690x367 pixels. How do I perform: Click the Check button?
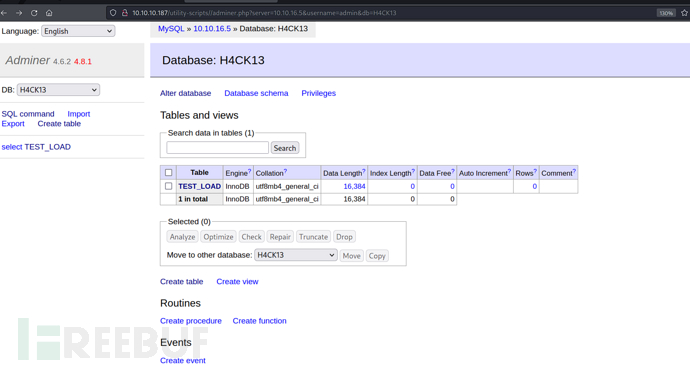point(251,237)
